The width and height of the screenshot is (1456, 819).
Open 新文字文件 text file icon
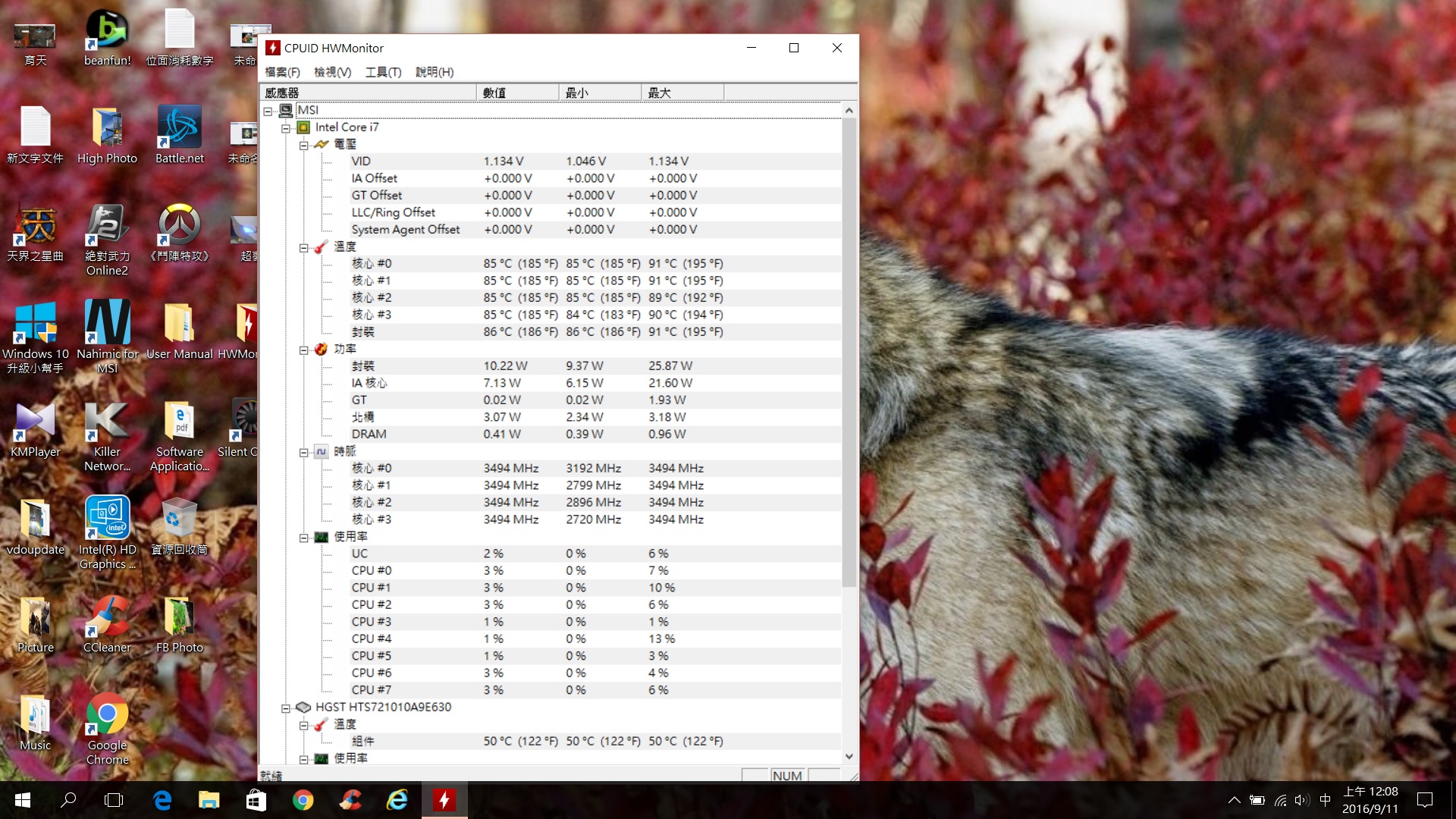pyautogui.click(x=35, y=135)
